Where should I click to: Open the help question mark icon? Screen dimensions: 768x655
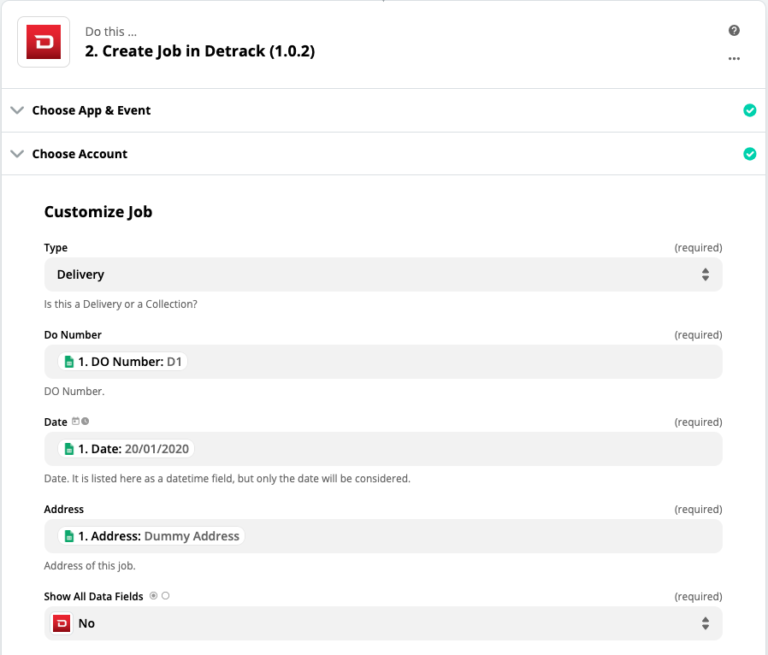click(x=734, y=30)
